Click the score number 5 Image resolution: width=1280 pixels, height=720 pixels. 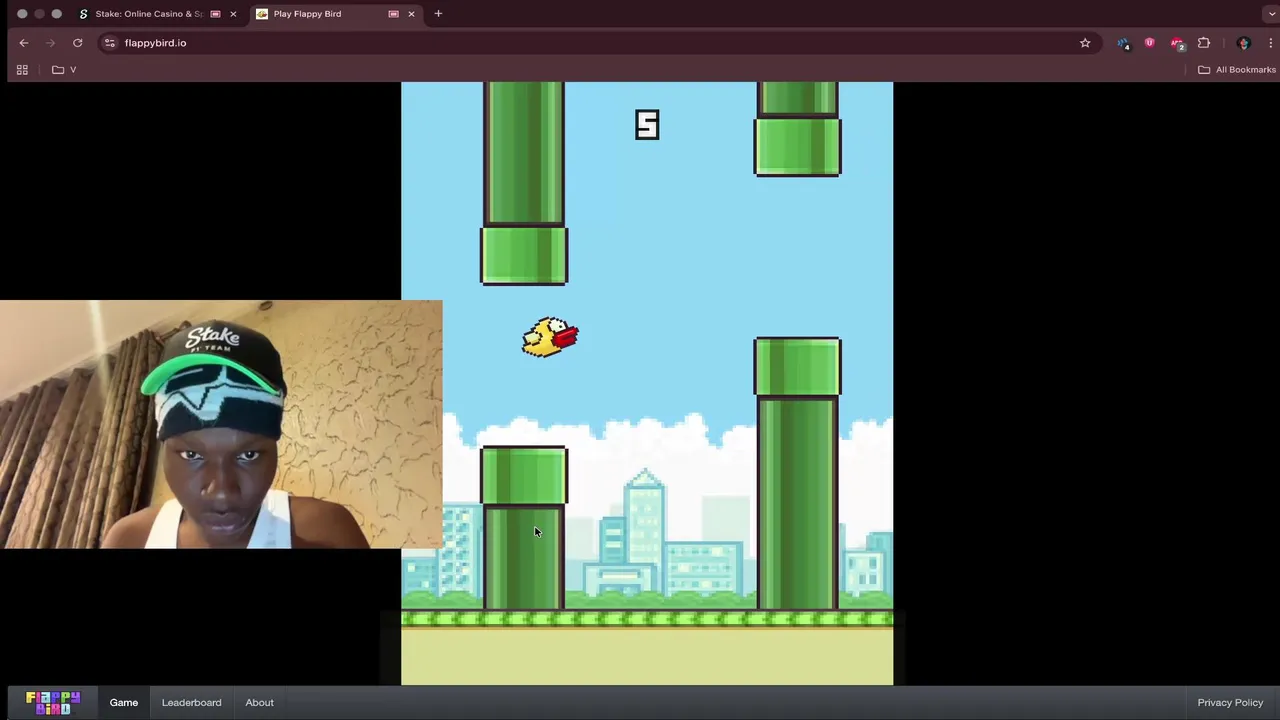point(647,125)
